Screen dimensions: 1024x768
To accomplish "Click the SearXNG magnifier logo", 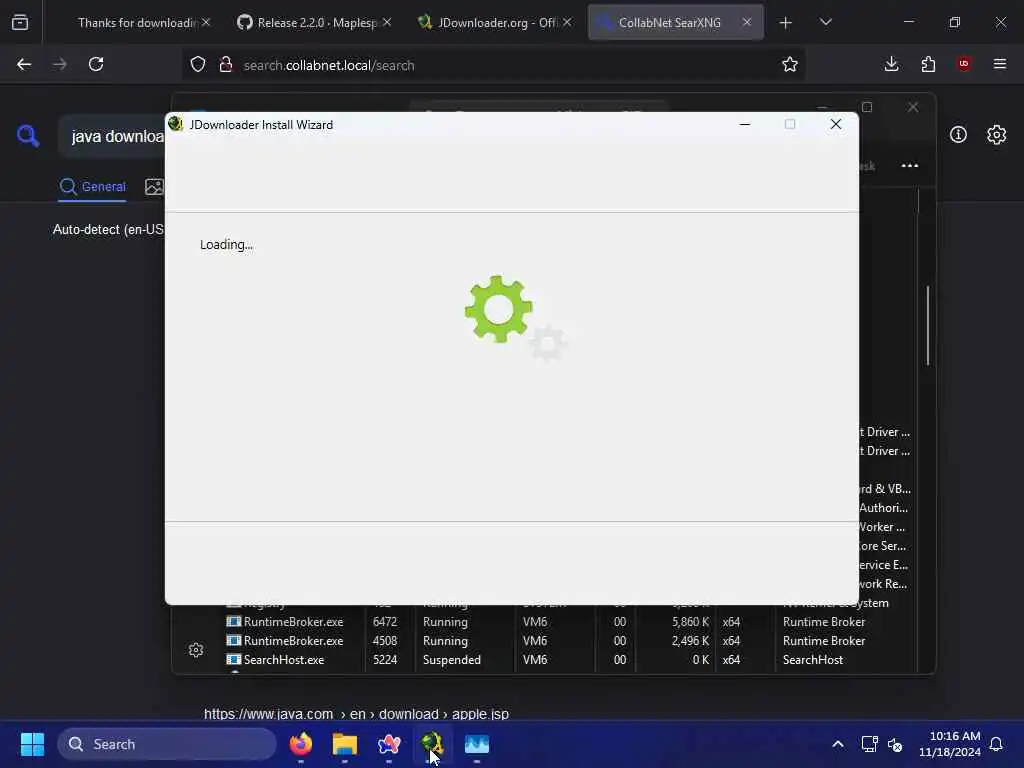I will (x=28, y=136).
